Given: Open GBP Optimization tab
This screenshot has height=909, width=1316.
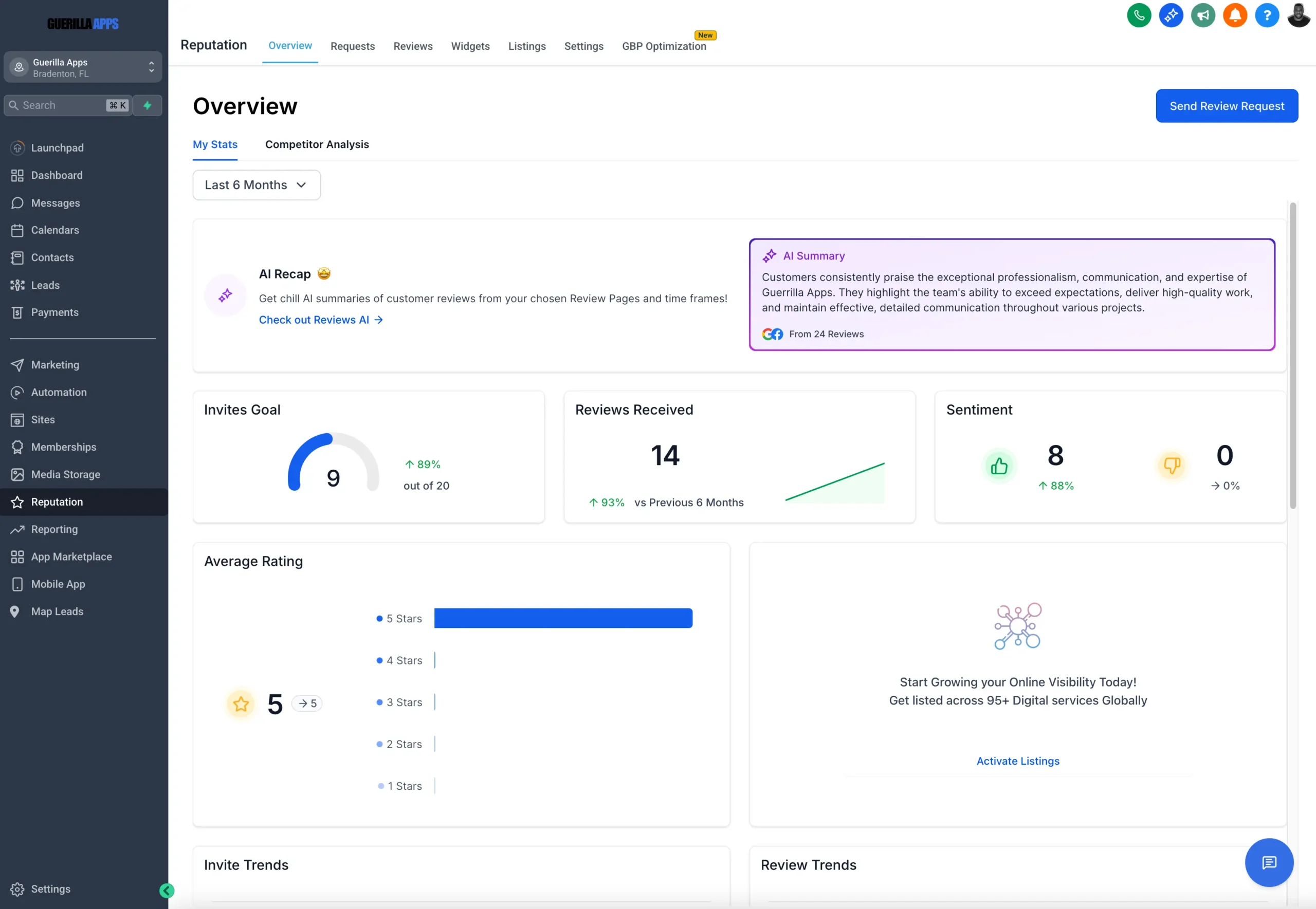Looking at the screenshot, I should tap(664, 46).
